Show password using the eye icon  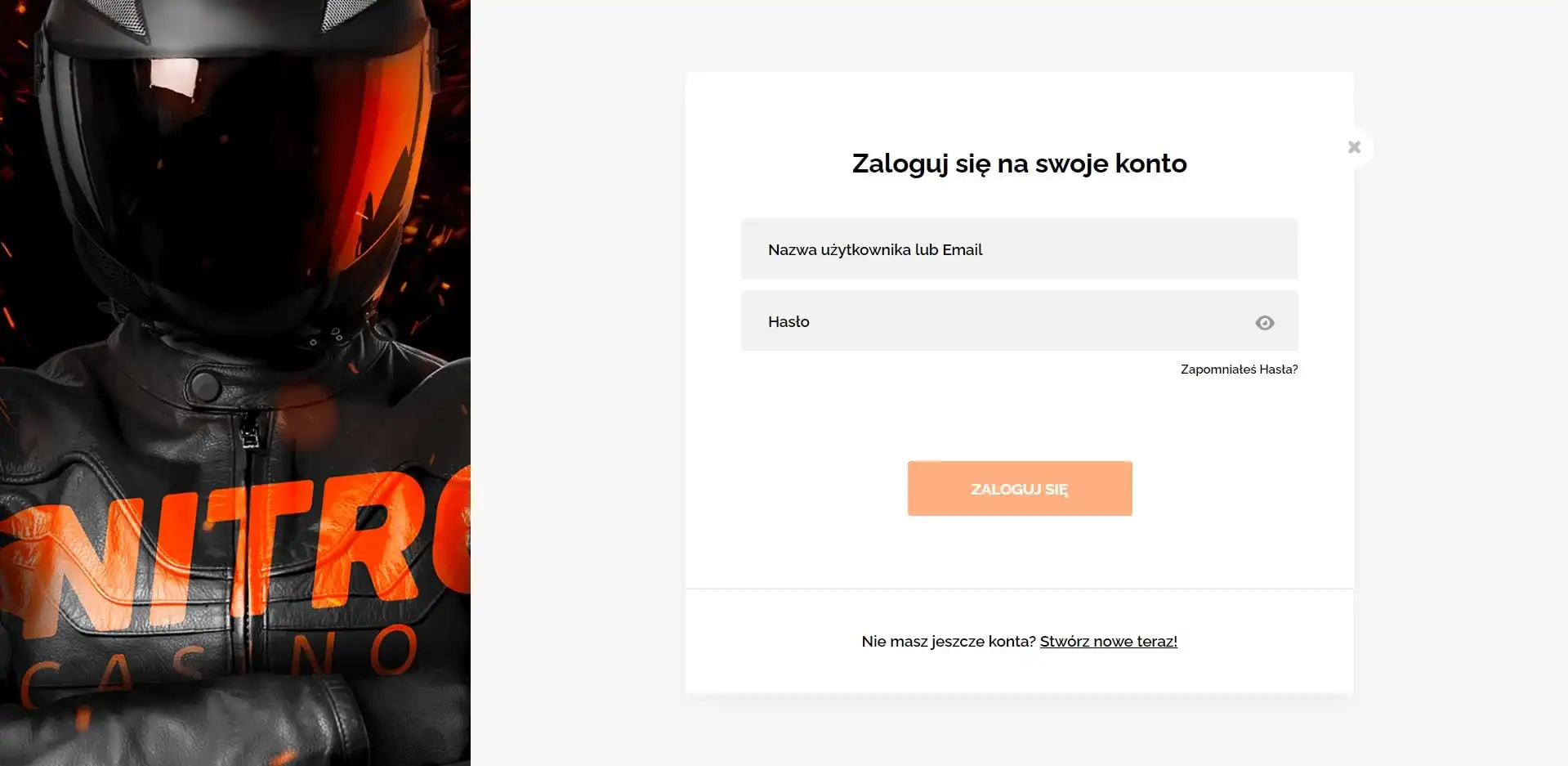tap(1264, 323)
